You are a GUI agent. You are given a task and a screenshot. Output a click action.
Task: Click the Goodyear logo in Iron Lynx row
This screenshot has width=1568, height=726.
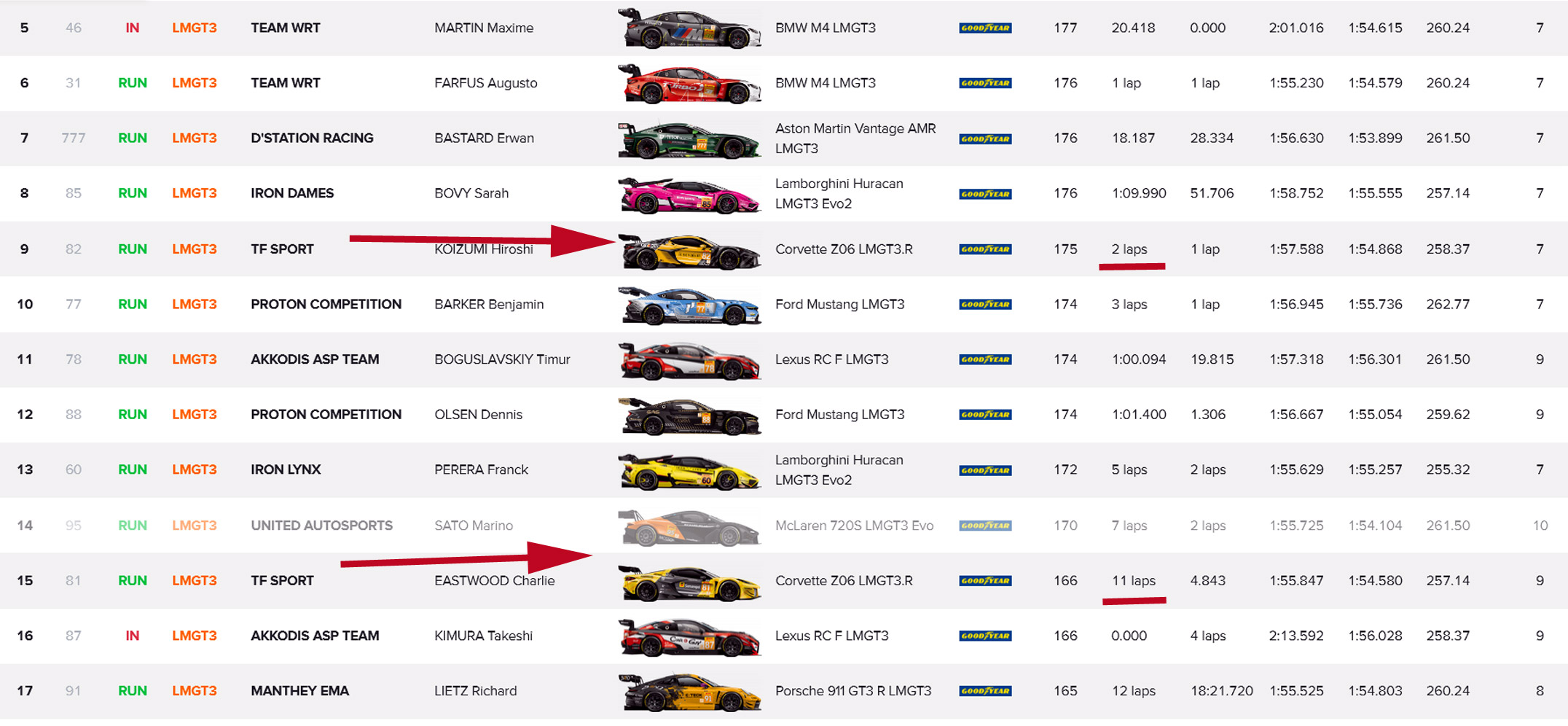point(985,470)
